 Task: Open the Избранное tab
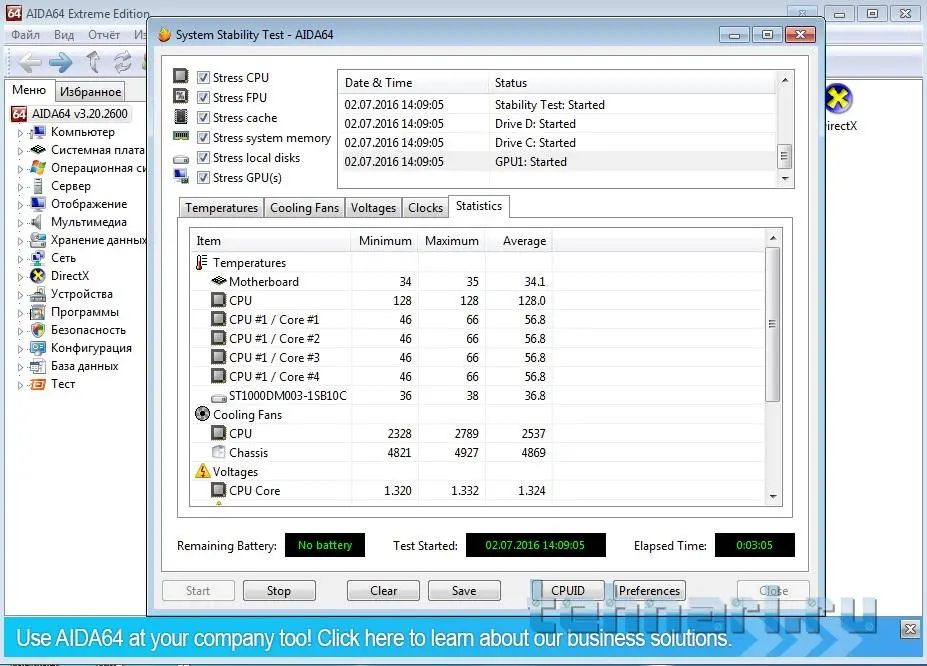(x=90, y=92)
